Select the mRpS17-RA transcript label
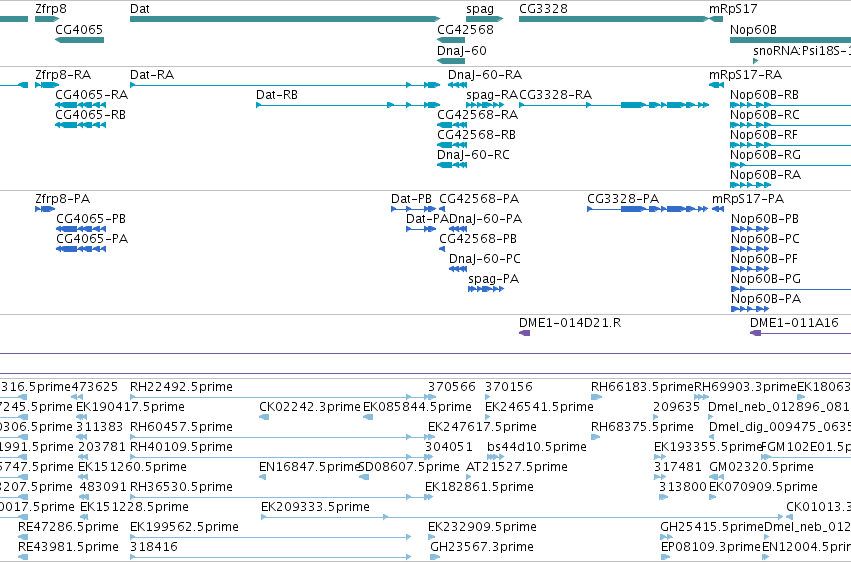The height and width of the screenshot is (562, 851). [x=745, y=74]
